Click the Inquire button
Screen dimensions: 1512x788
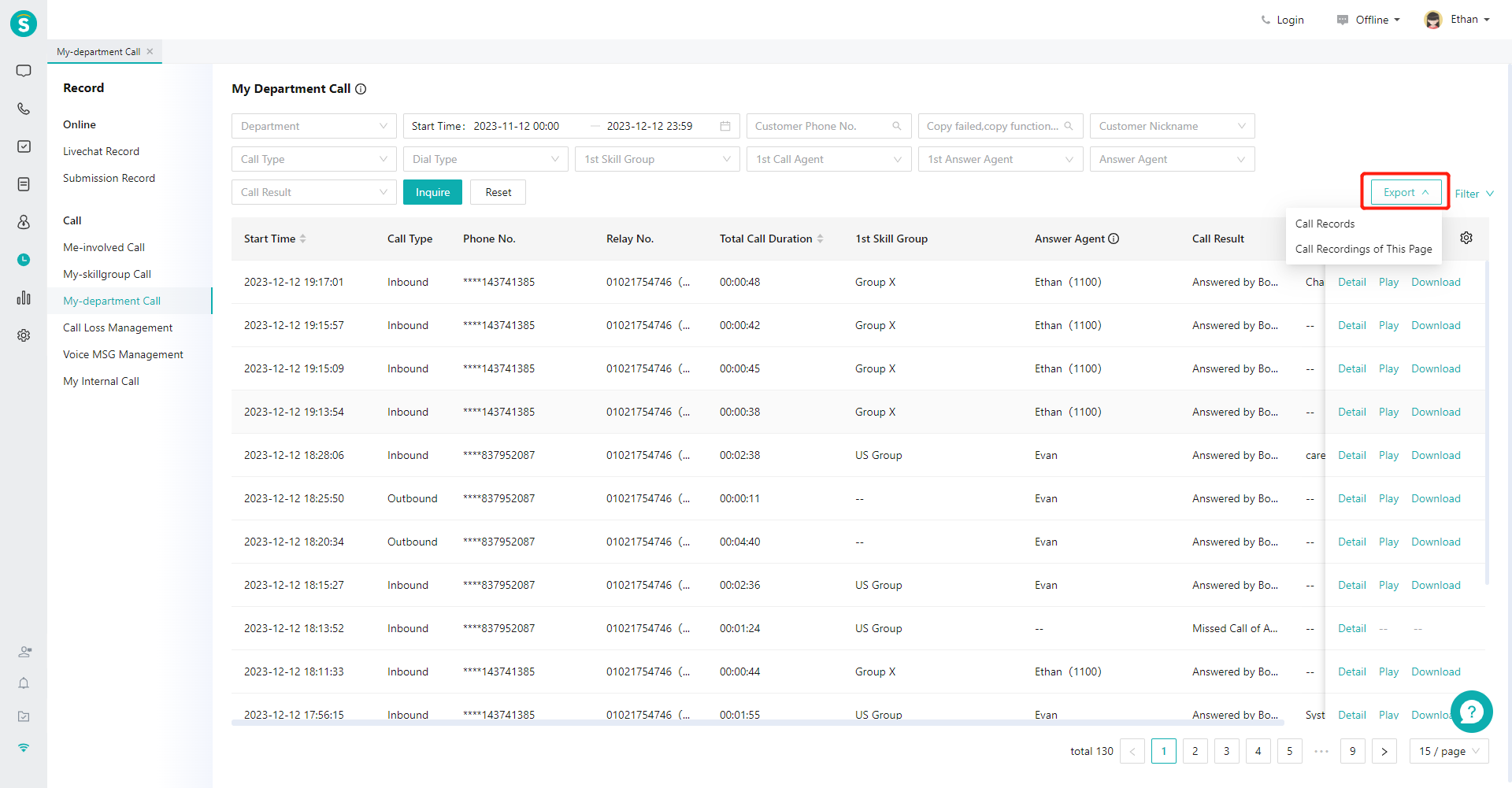pos(432,192)
